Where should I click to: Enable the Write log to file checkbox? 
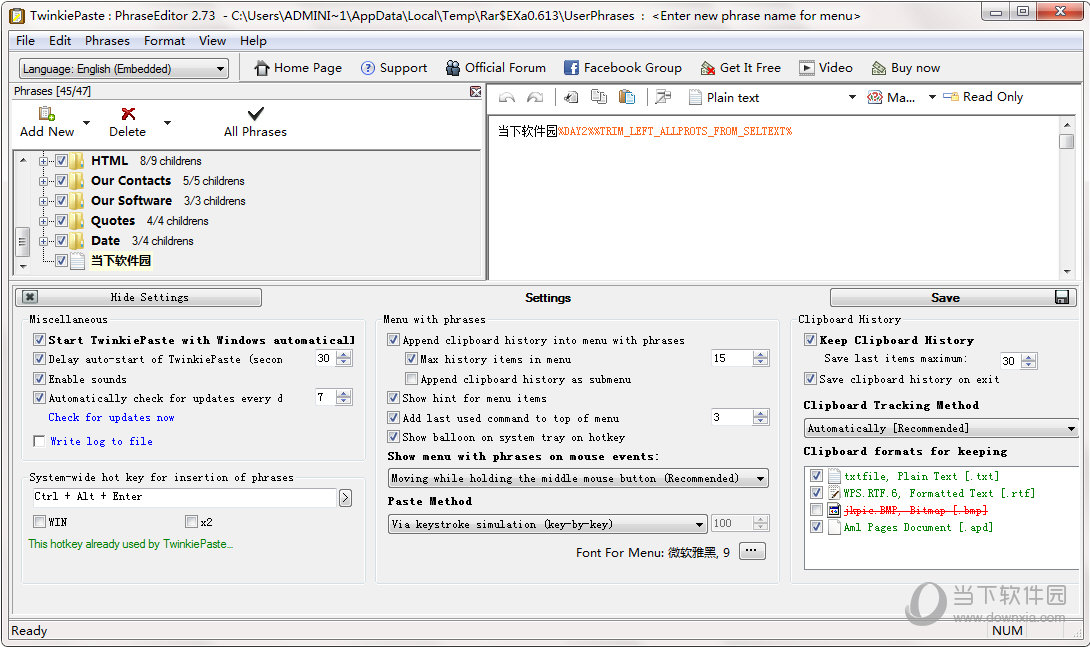tap(40, 441)
